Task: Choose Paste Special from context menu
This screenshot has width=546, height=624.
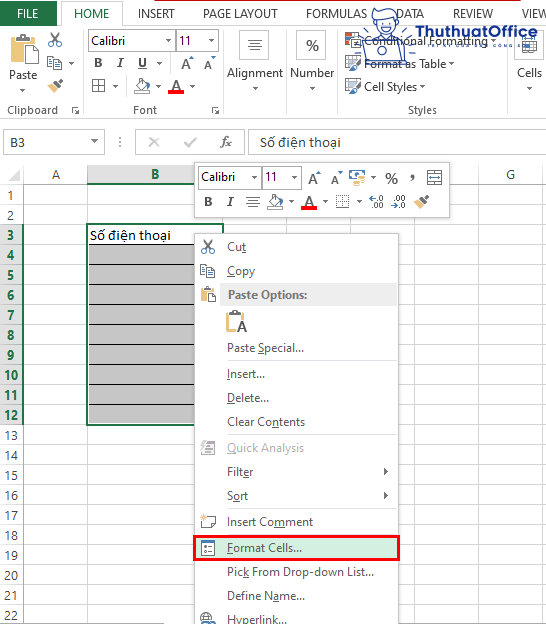Action: pos(296,348)
